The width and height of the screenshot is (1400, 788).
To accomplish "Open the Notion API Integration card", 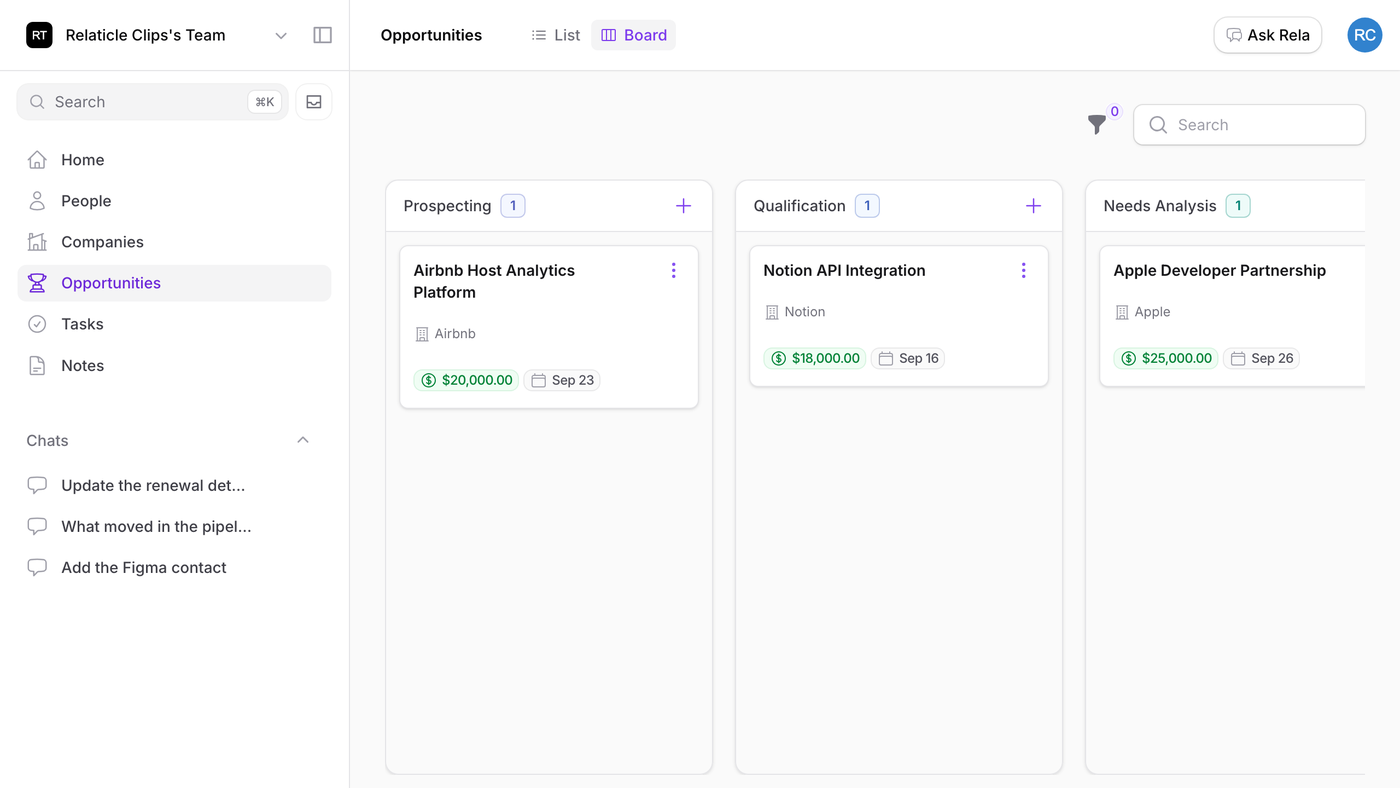I will click(x=899, y=316).
